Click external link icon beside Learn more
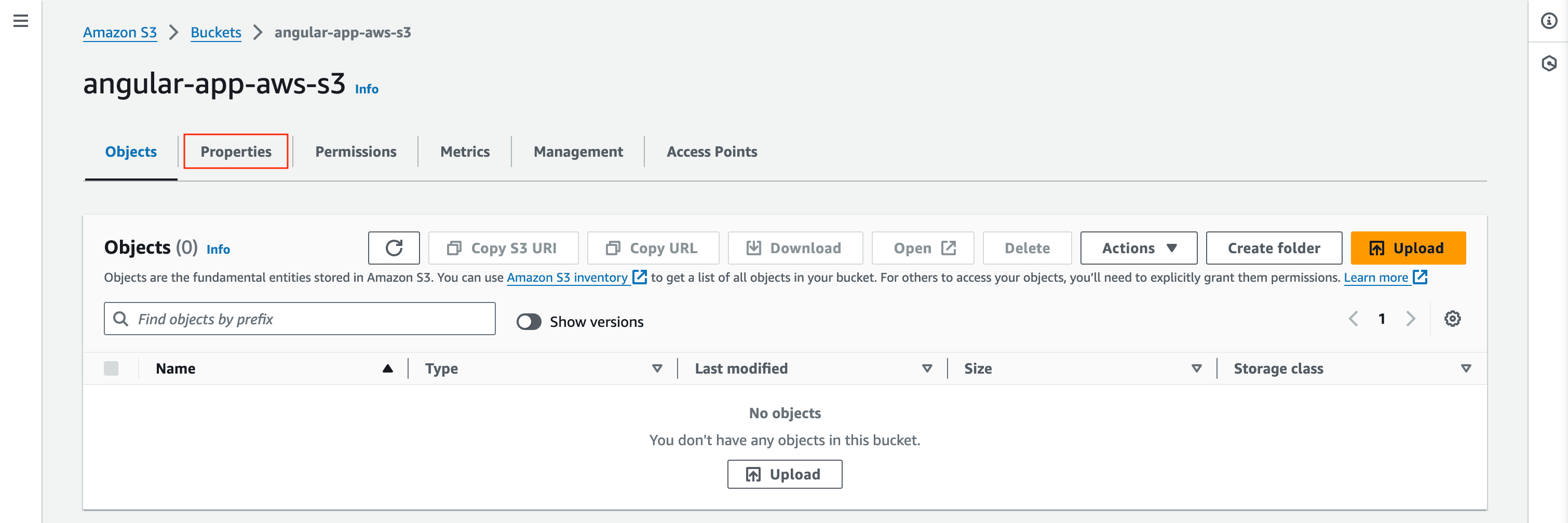 (1420, 277)
